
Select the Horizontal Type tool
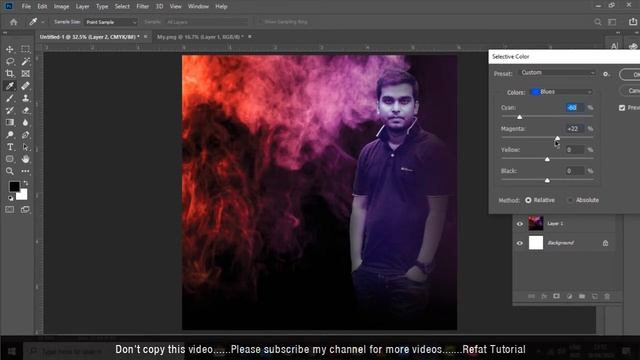click(x=10, y=147)
